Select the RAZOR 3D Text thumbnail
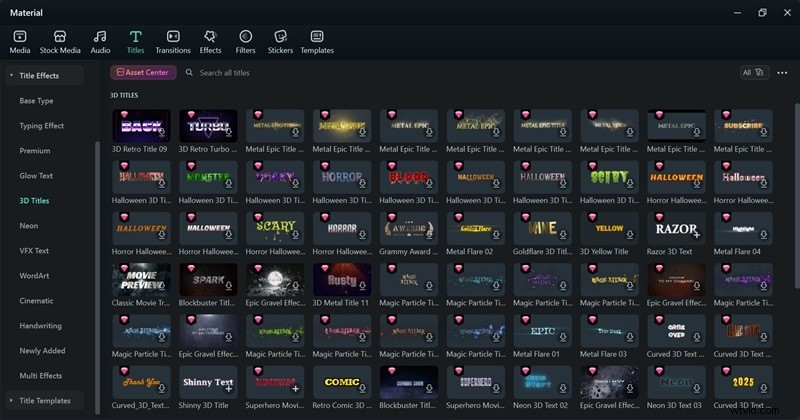 676,228
